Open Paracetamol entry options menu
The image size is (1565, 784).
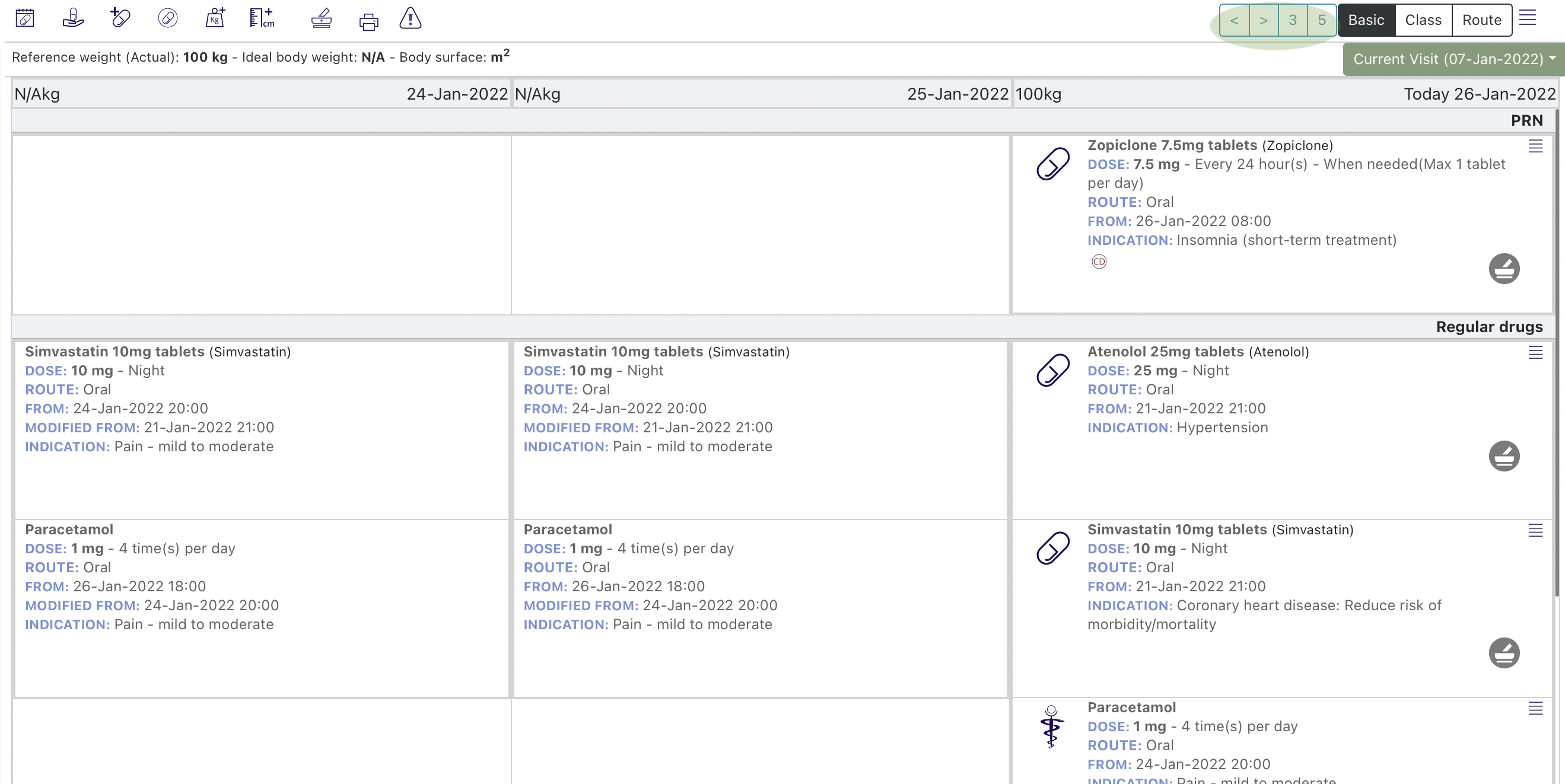point(1535,708)
